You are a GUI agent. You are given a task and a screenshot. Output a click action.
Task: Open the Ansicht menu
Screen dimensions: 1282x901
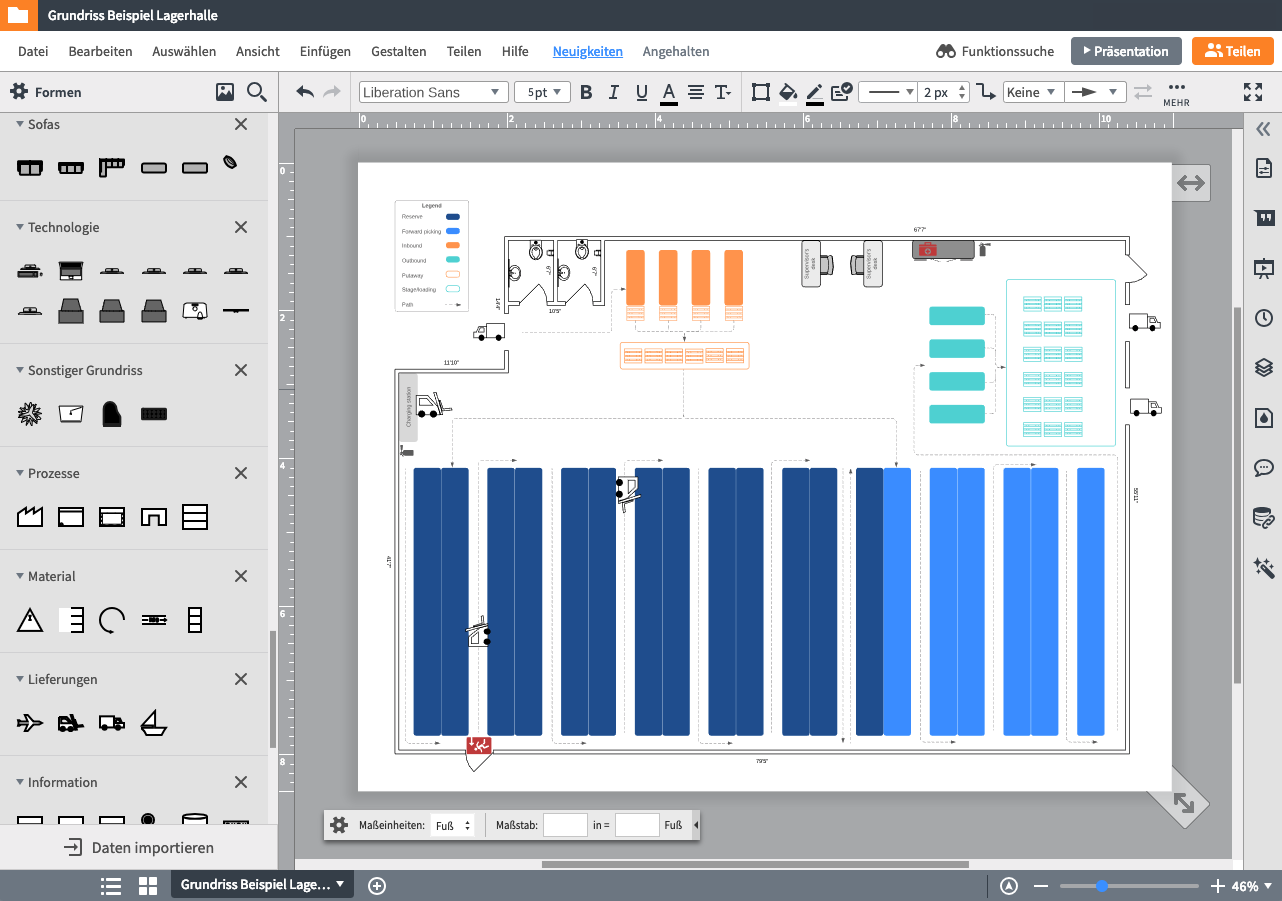258,51
